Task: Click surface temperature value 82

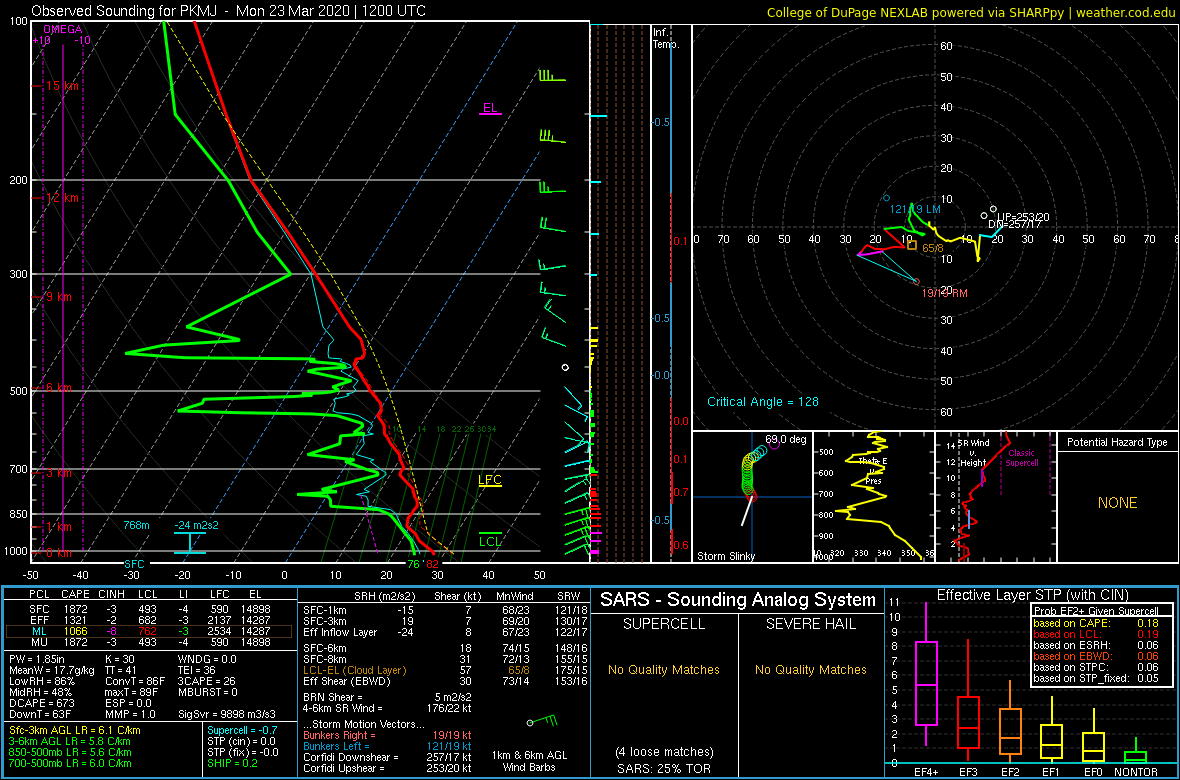Action: pos(432,563)
